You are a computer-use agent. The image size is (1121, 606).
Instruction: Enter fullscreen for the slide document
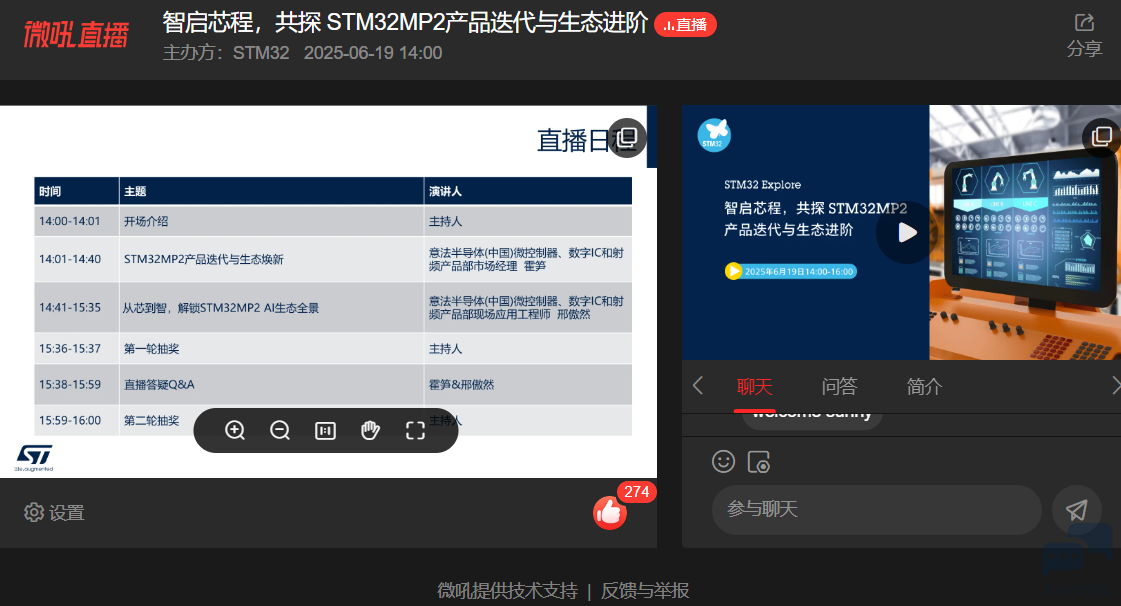coord(415,430)
